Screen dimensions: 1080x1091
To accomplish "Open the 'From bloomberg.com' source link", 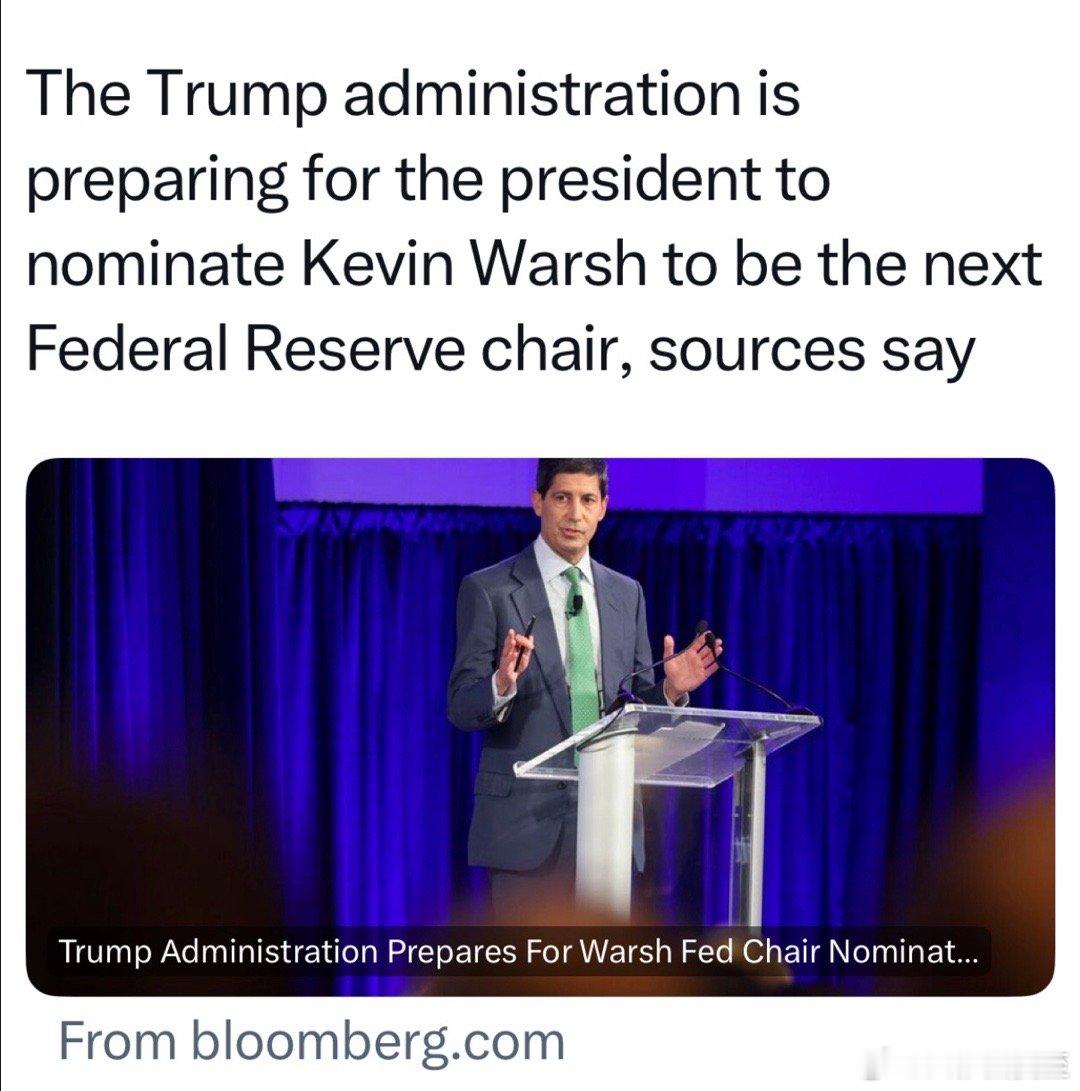I will 311,1041.
